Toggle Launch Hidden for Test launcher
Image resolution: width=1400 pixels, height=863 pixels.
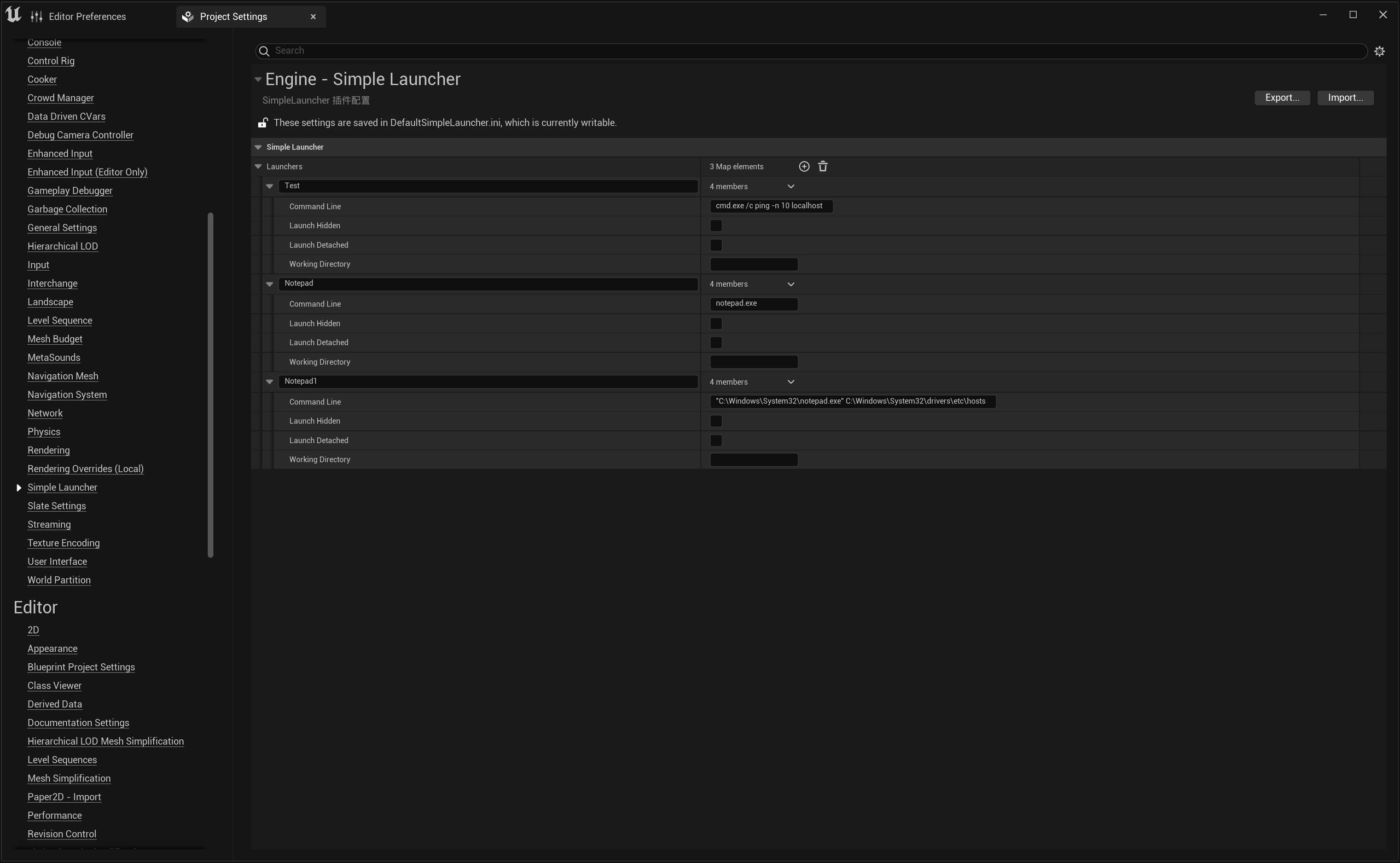[716, 226]
